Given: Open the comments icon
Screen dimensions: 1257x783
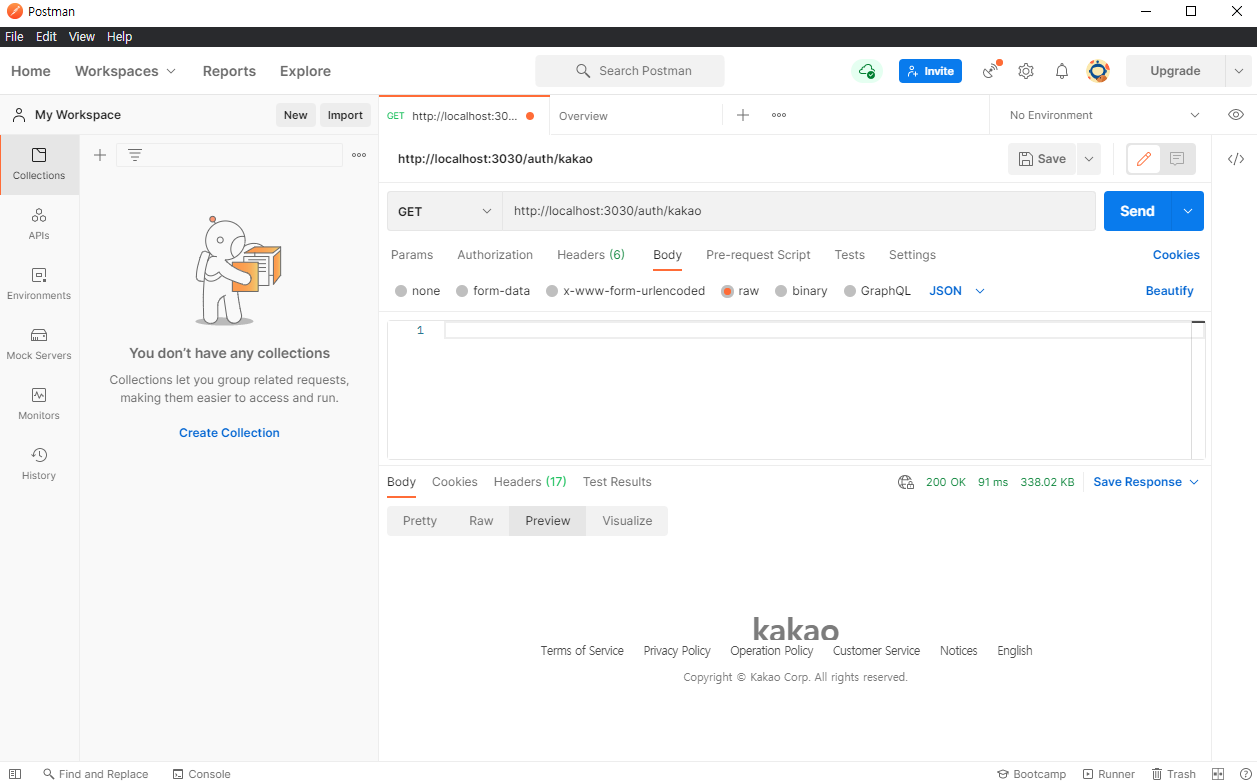Looking at the screenshot, I should click(1177, 159).
